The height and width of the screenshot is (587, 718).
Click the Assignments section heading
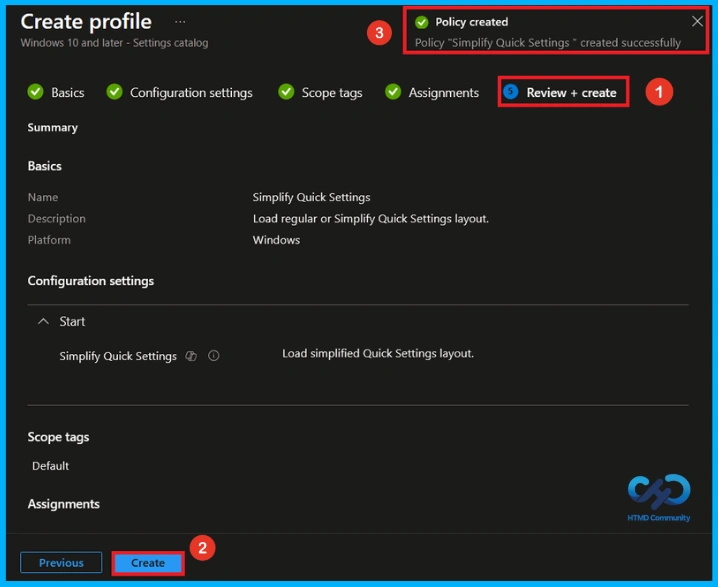[x=64, y=504]
